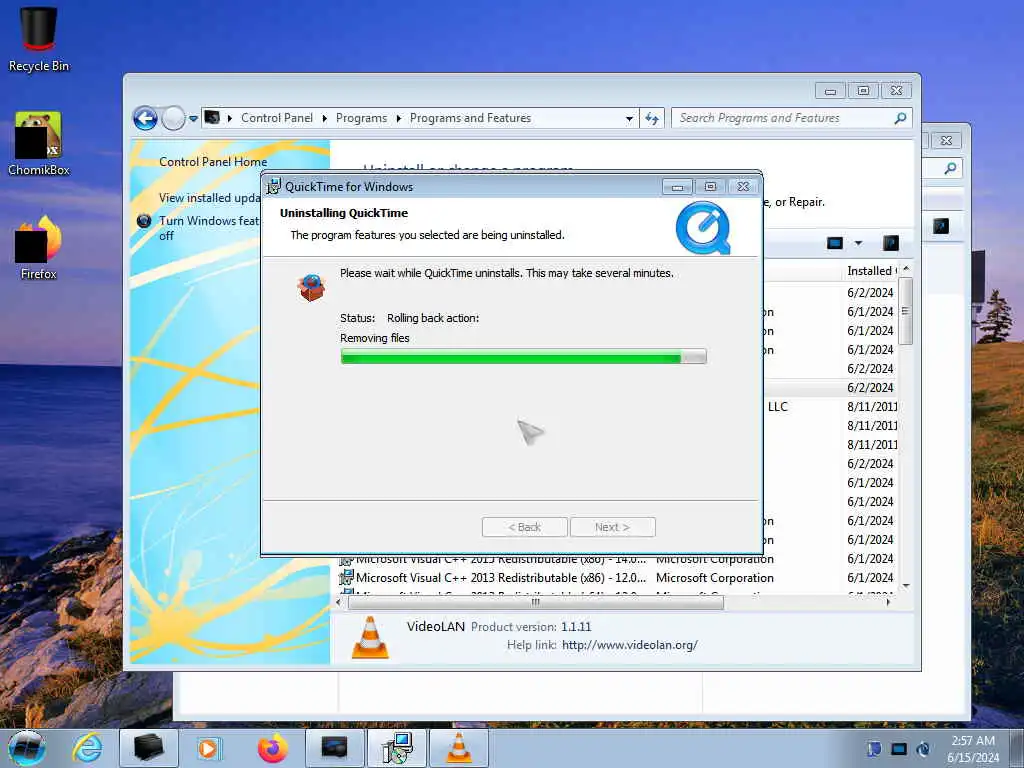Image resolution: width=1024 pixels, height=768 pixels.
Task: Open the view options dropdown arrow
Action: pos(858,243)
